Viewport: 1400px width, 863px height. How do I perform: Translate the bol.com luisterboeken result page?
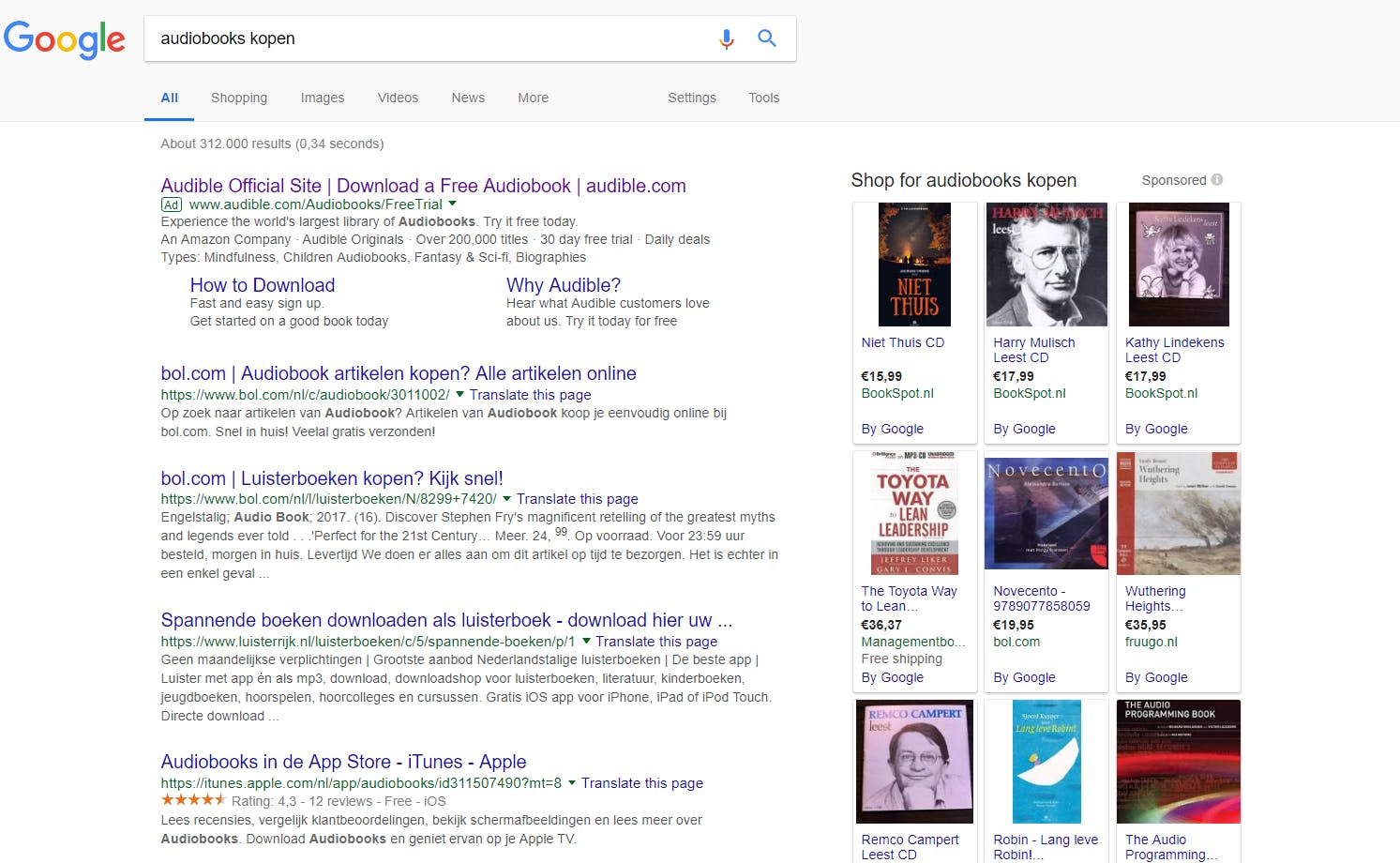(x=577, y=499)
